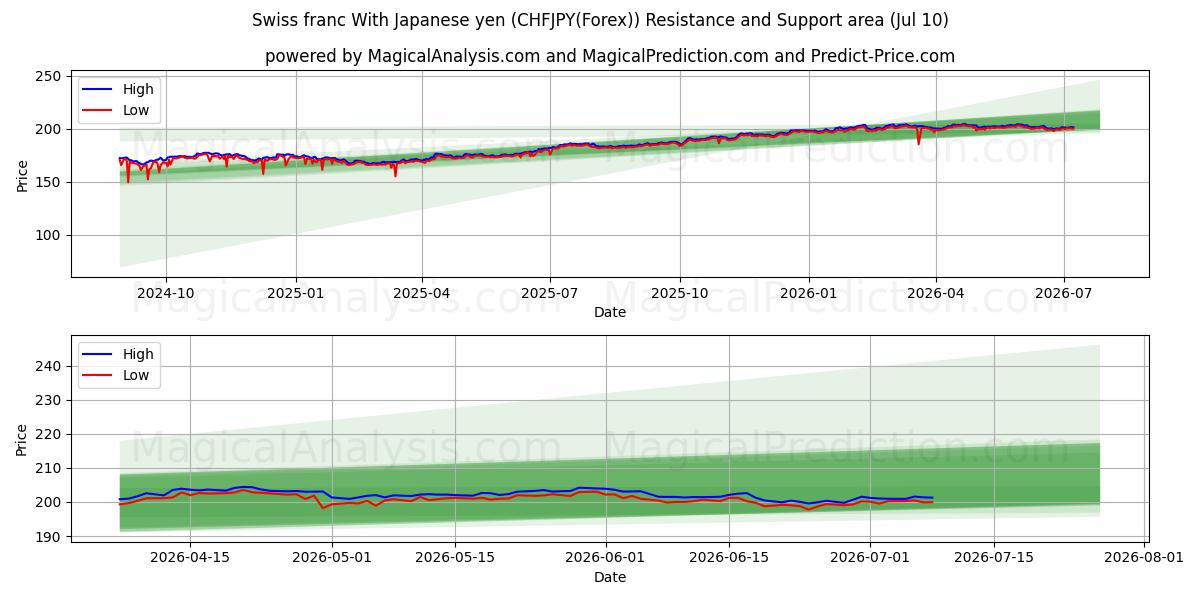Click the '190' bottom y-axis label
The width and height of the screenshot is (1200, 600).
(50, 537)
